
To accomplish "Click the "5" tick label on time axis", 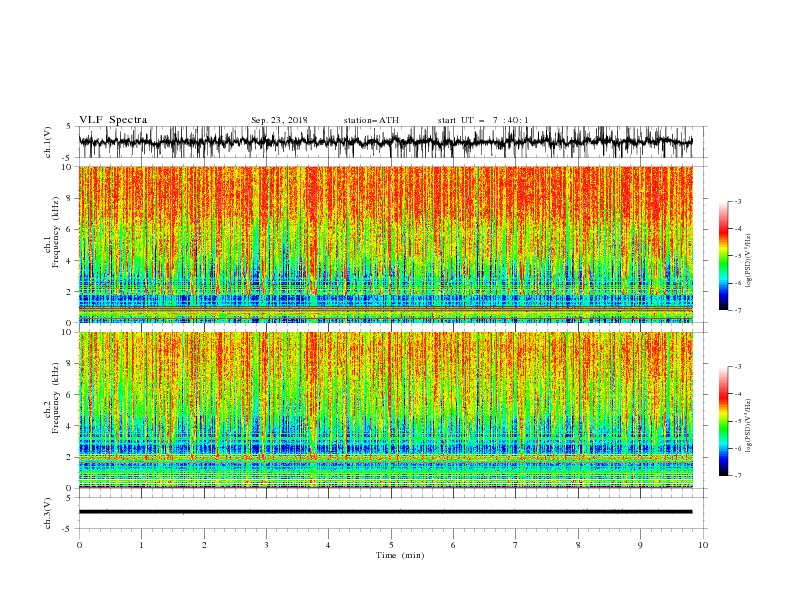I will click(x=391, y=545).
